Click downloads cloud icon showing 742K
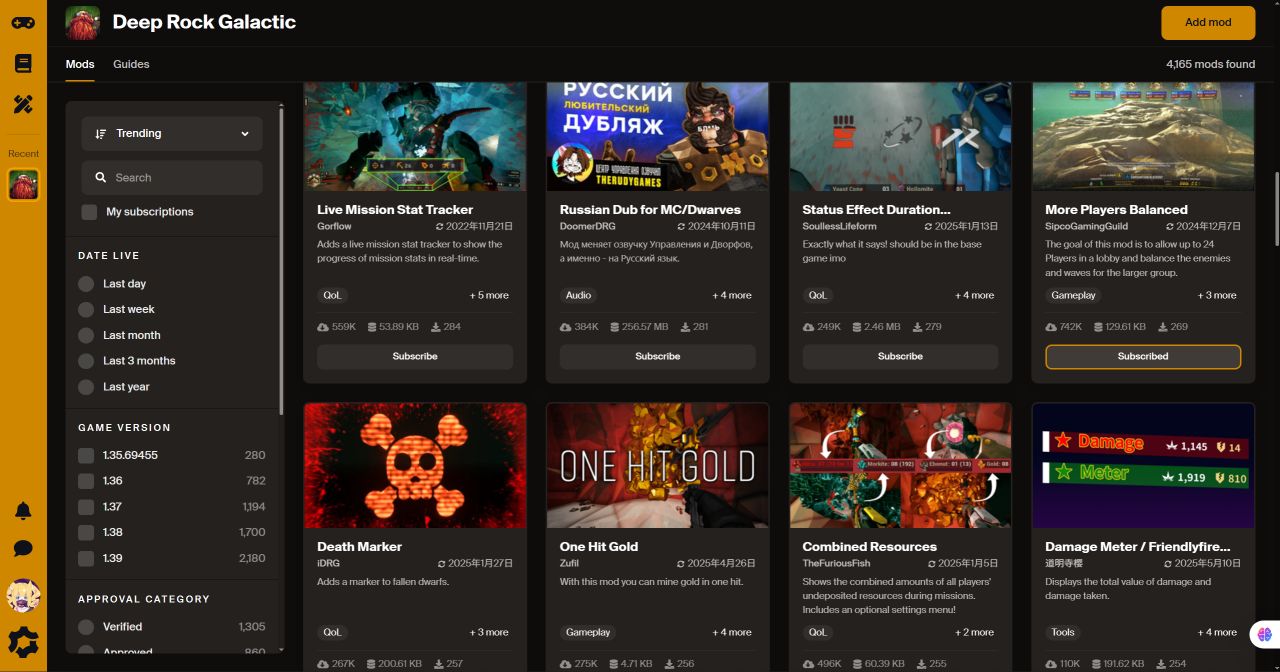Screen dimensions: 1280x672 point(1051,327)
